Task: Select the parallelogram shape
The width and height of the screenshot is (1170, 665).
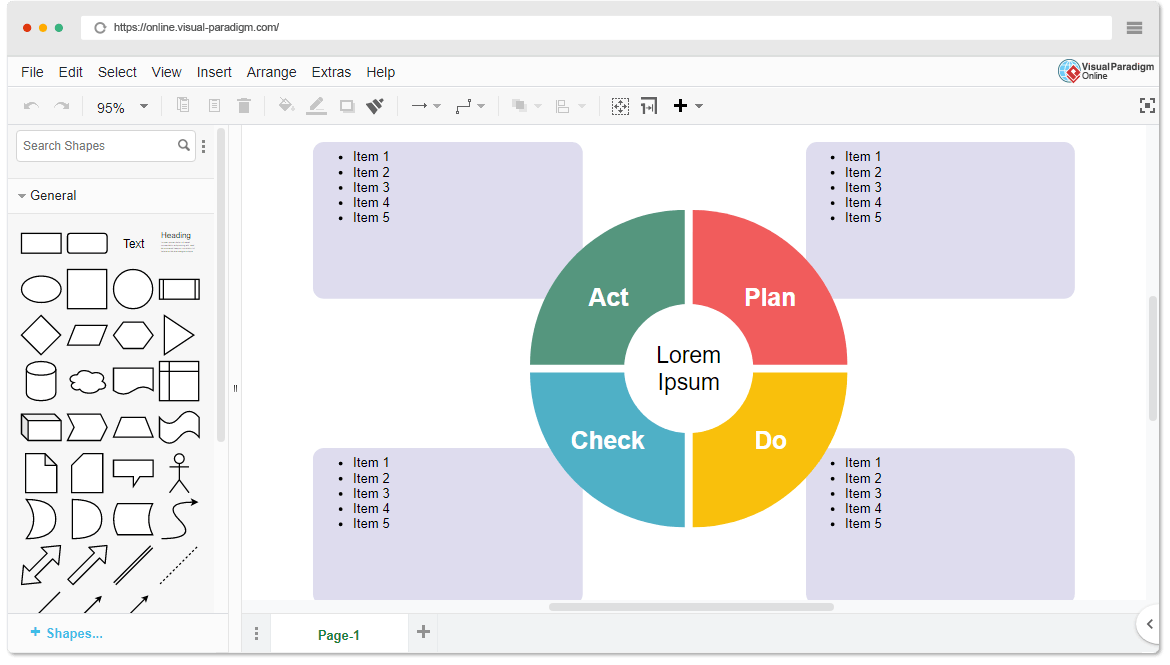Action: point(87,335)
